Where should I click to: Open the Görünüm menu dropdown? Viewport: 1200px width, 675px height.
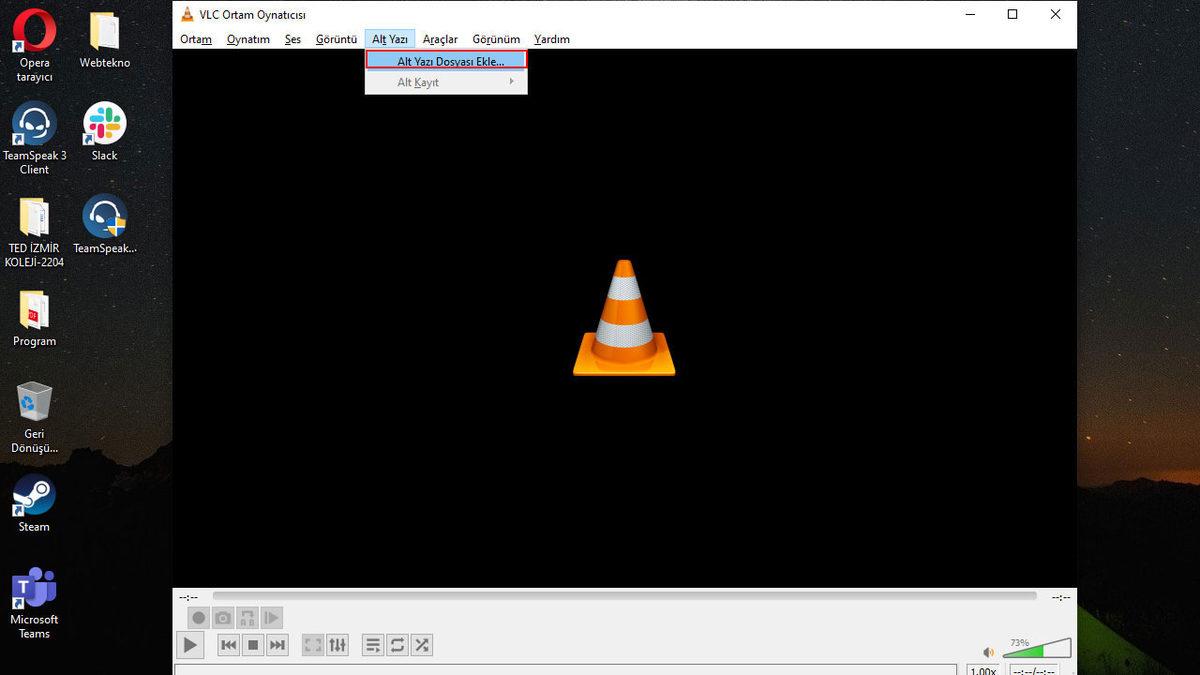(496, 39)
